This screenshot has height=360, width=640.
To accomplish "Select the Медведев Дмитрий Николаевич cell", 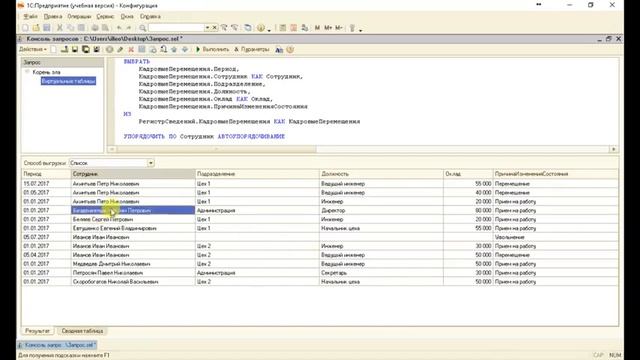I will [133, 264].
